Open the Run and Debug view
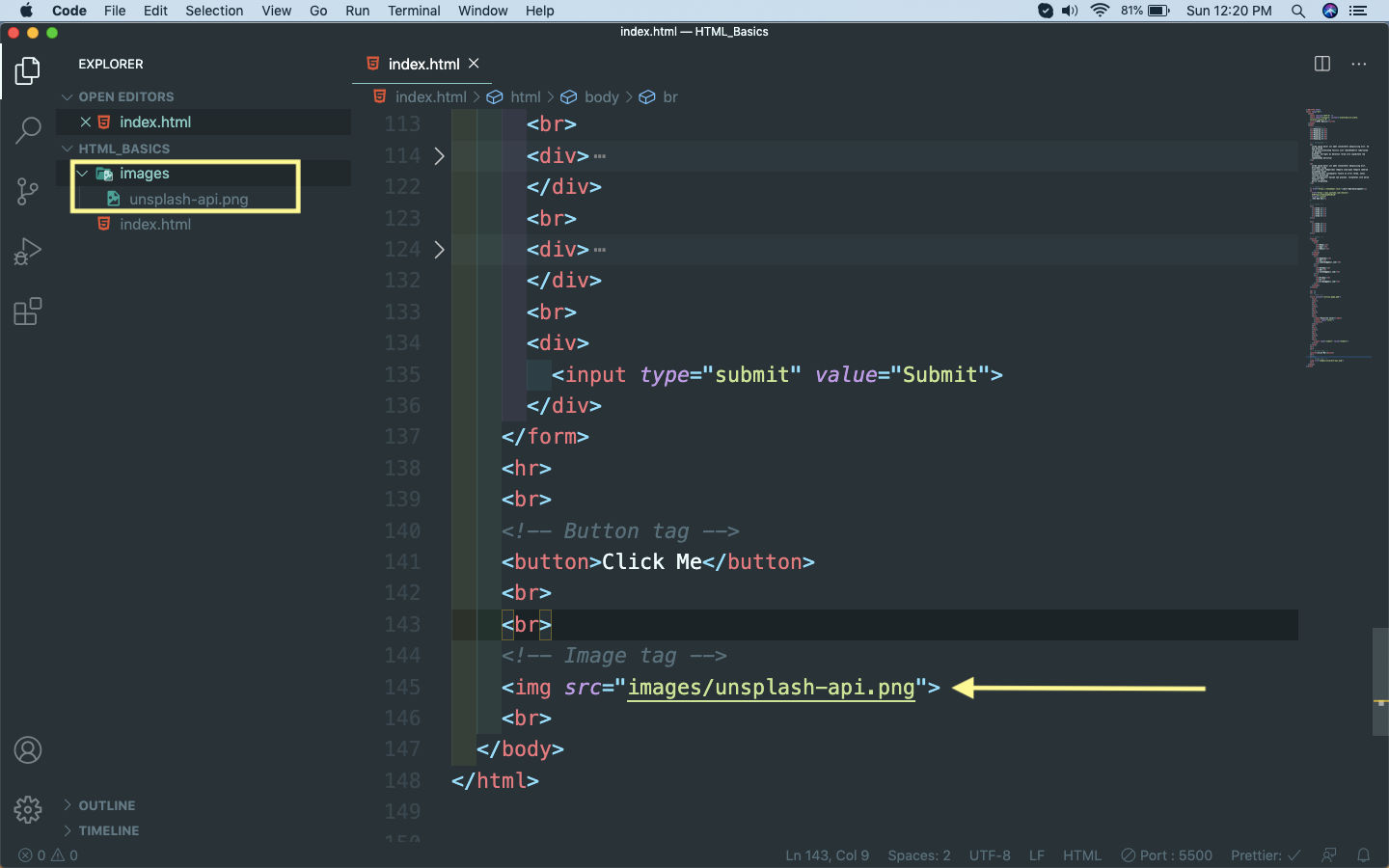Image resolution: width=1389 pixels, height=868 pixels. pyautogui.click(x=28, y=252)
